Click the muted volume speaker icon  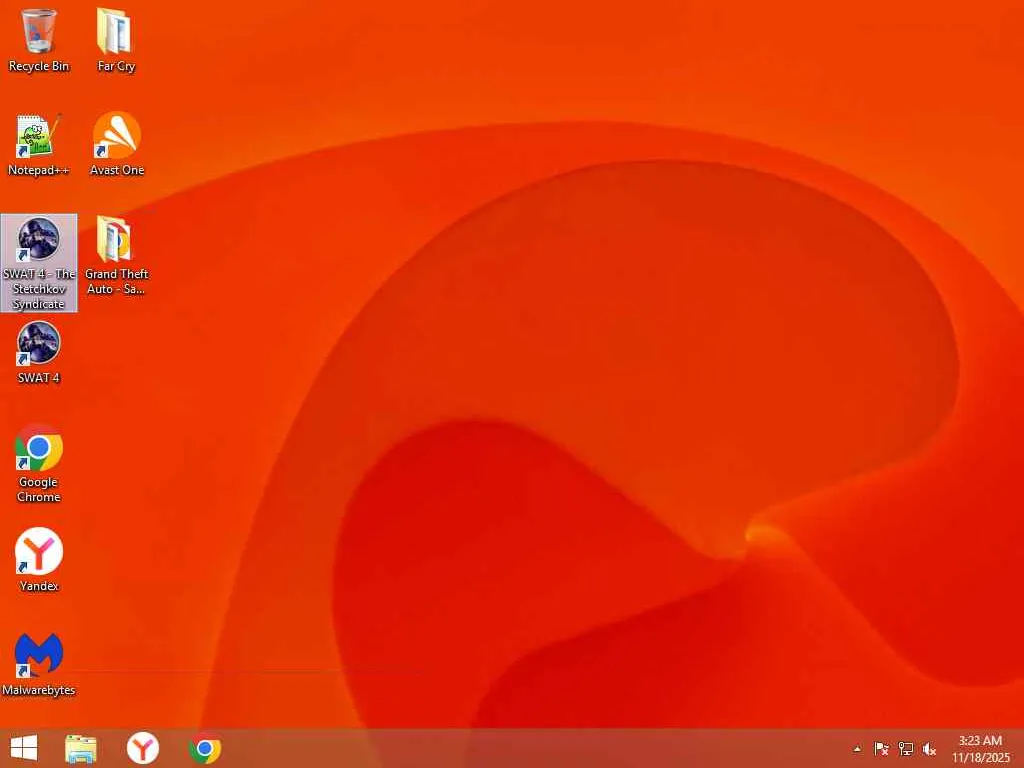[x=930, y=749]
